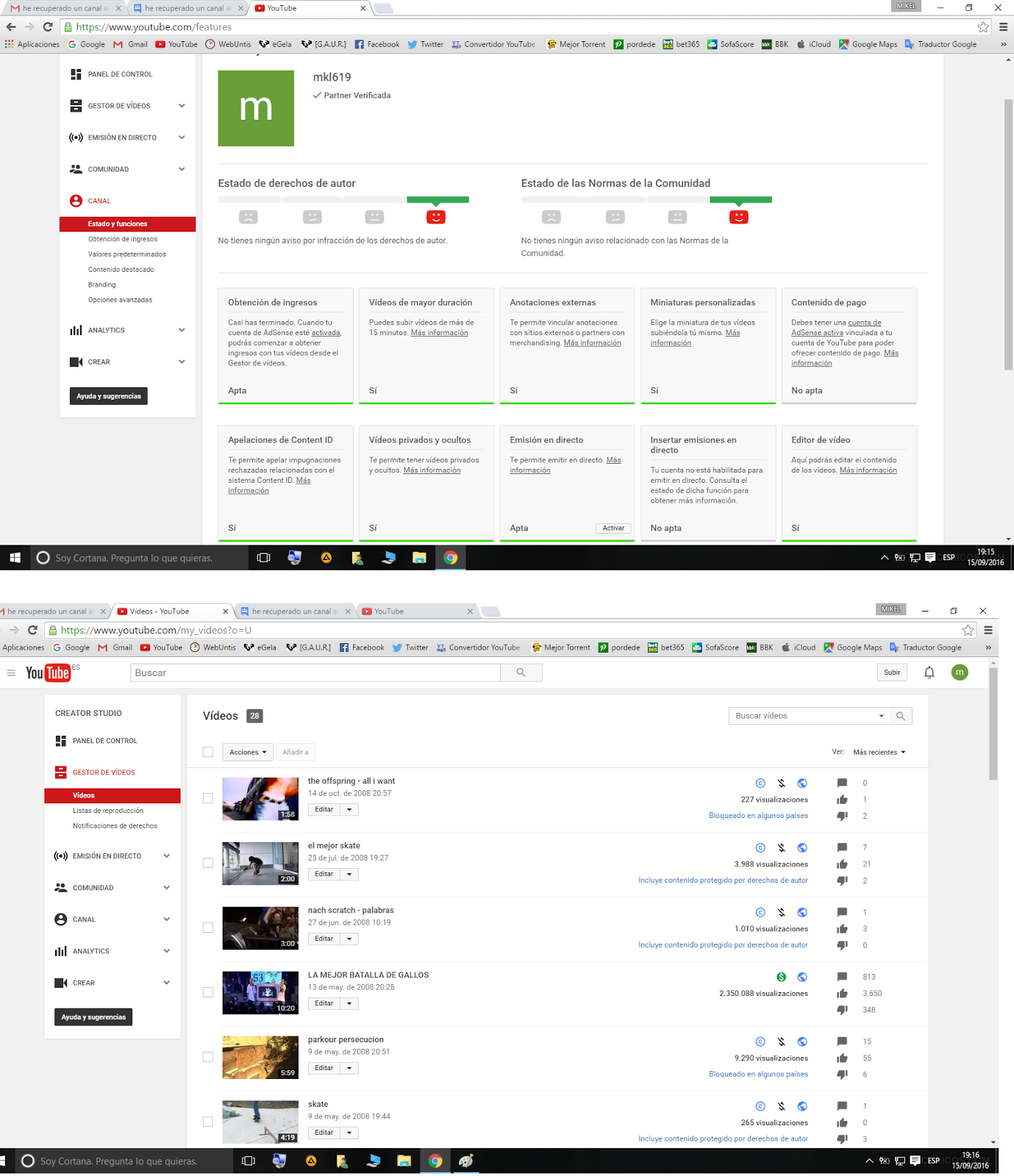Click Crear camera icon in features window
The image size is (1014, 1176).
76,362
